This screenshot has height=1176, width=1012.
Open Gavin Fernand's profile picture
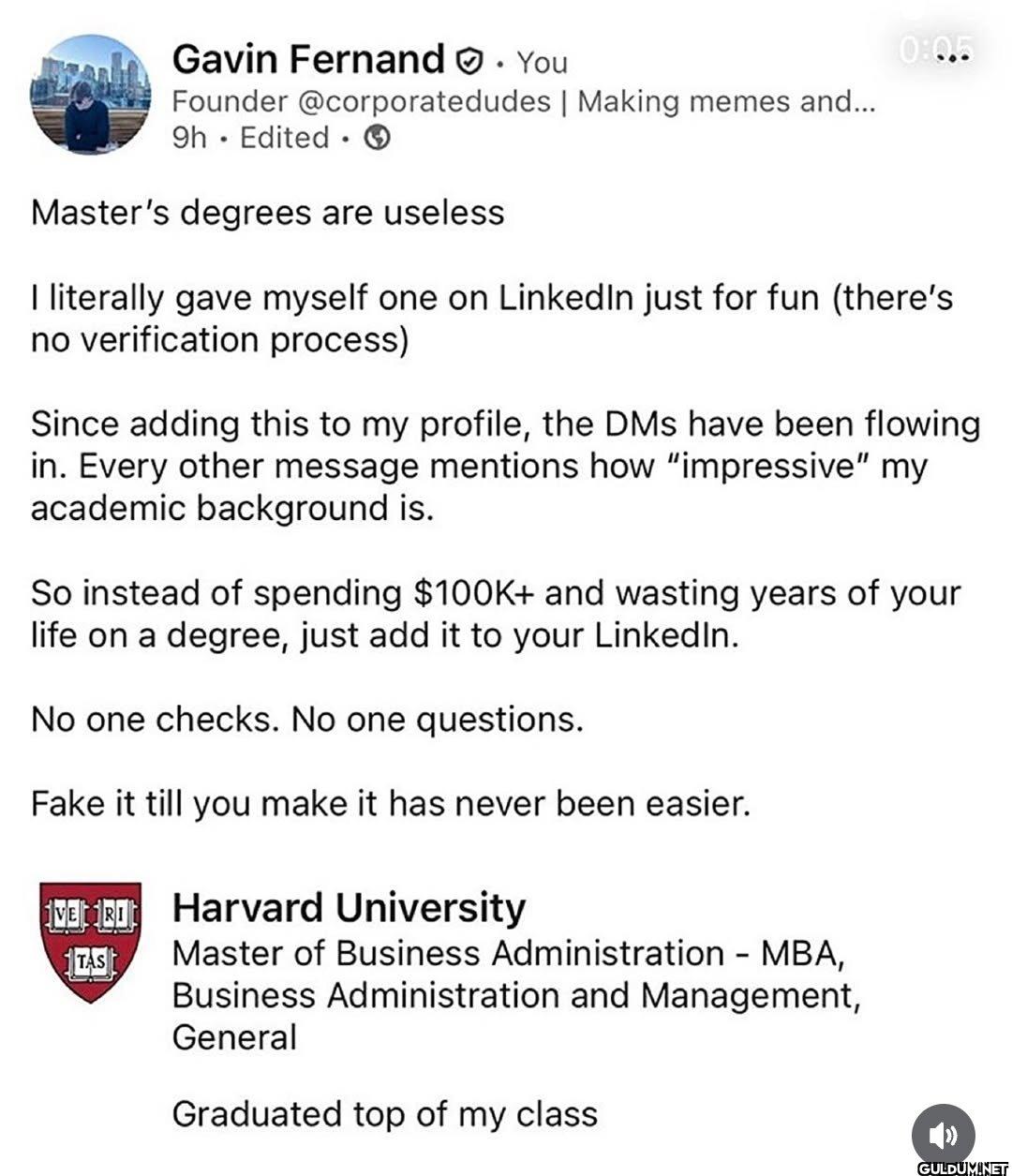pos(91,95)
